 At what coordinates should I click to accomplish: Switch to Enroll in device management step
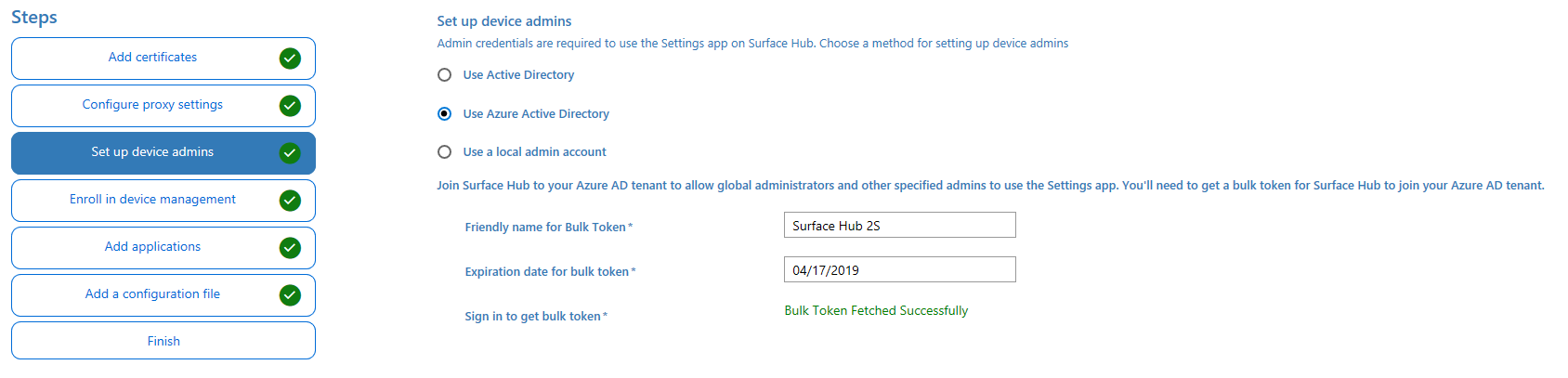pyautogui.click(x=152, y=200)
